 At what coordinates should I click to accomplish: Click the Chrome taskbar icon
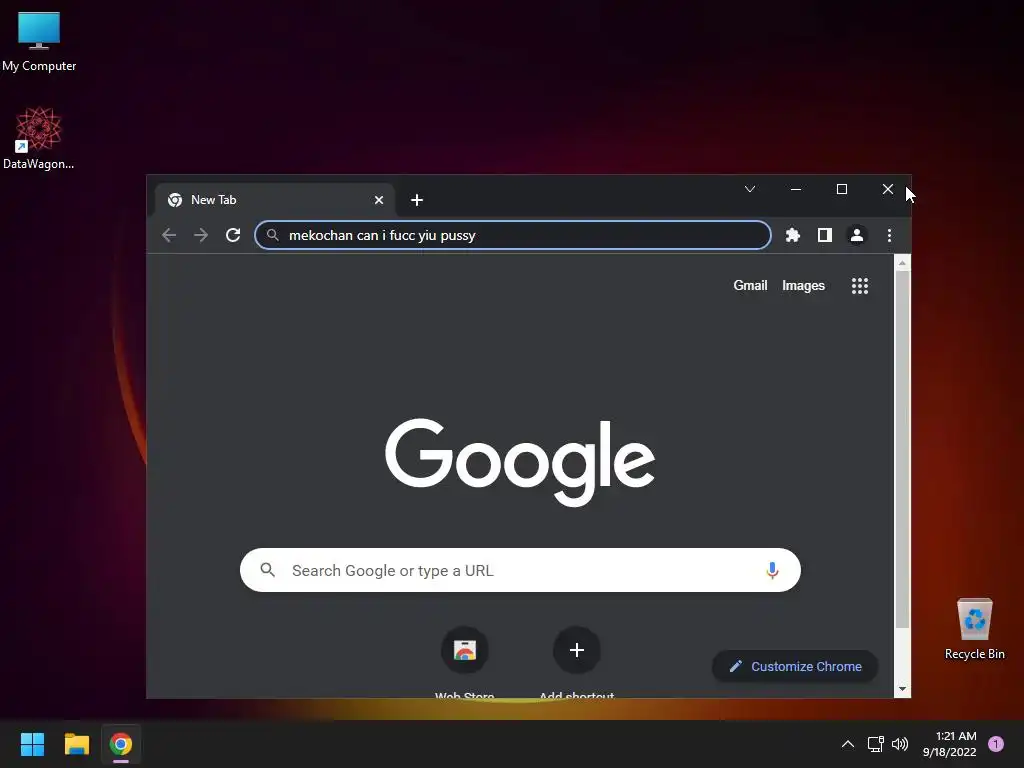pos(121,744)
